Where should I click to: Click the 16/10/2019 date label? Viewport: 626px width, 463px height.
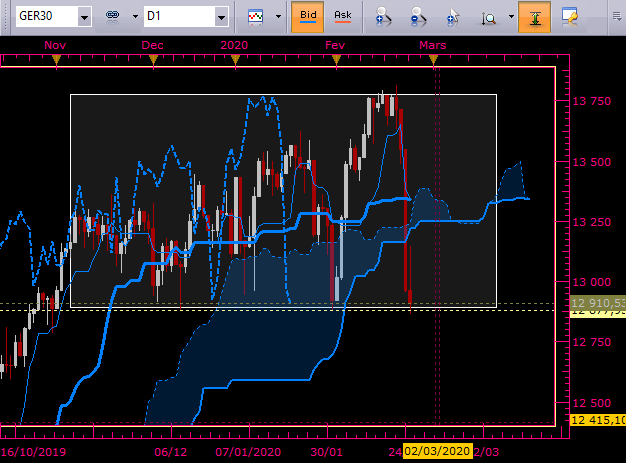[34, 452]
